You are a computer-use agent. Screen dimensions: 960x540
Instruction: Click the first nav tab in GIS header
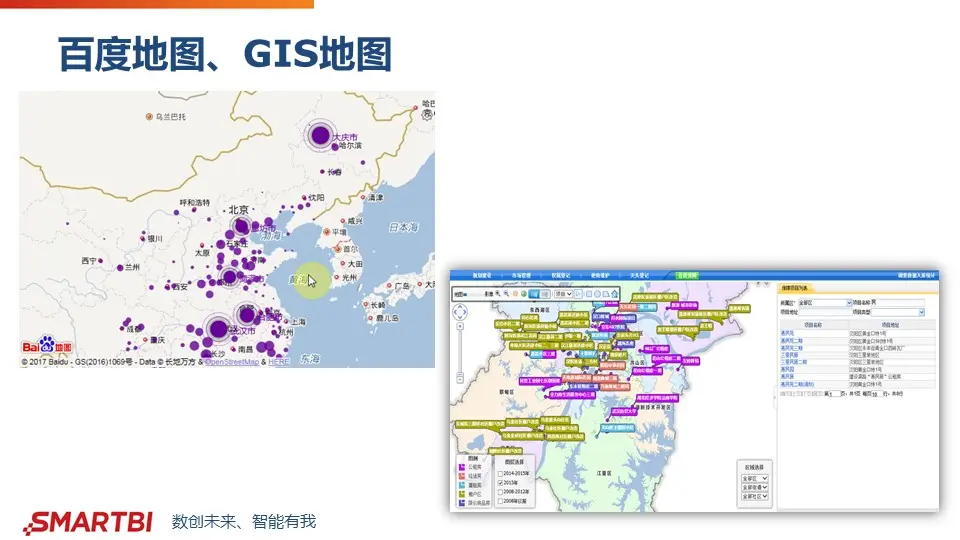point(482,276)
